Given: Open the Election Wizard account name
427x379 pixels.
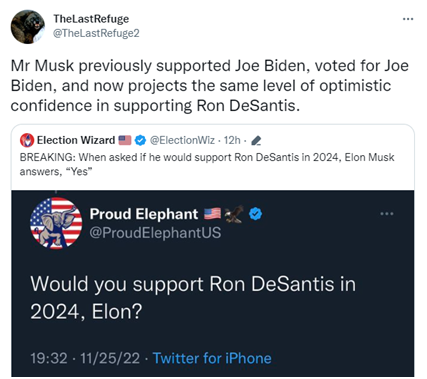Looking at the screenshot, I should coord(76,140).
